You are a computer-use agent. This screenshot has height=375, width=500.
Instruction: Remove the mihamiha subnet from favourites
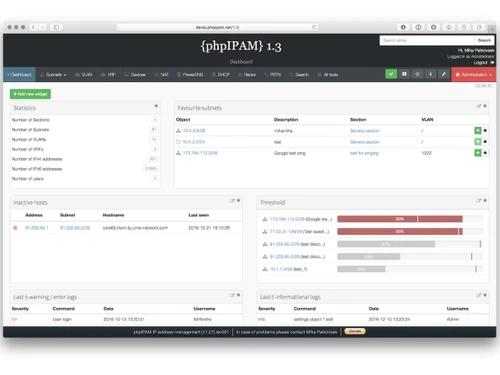click(x=485, y=131)
